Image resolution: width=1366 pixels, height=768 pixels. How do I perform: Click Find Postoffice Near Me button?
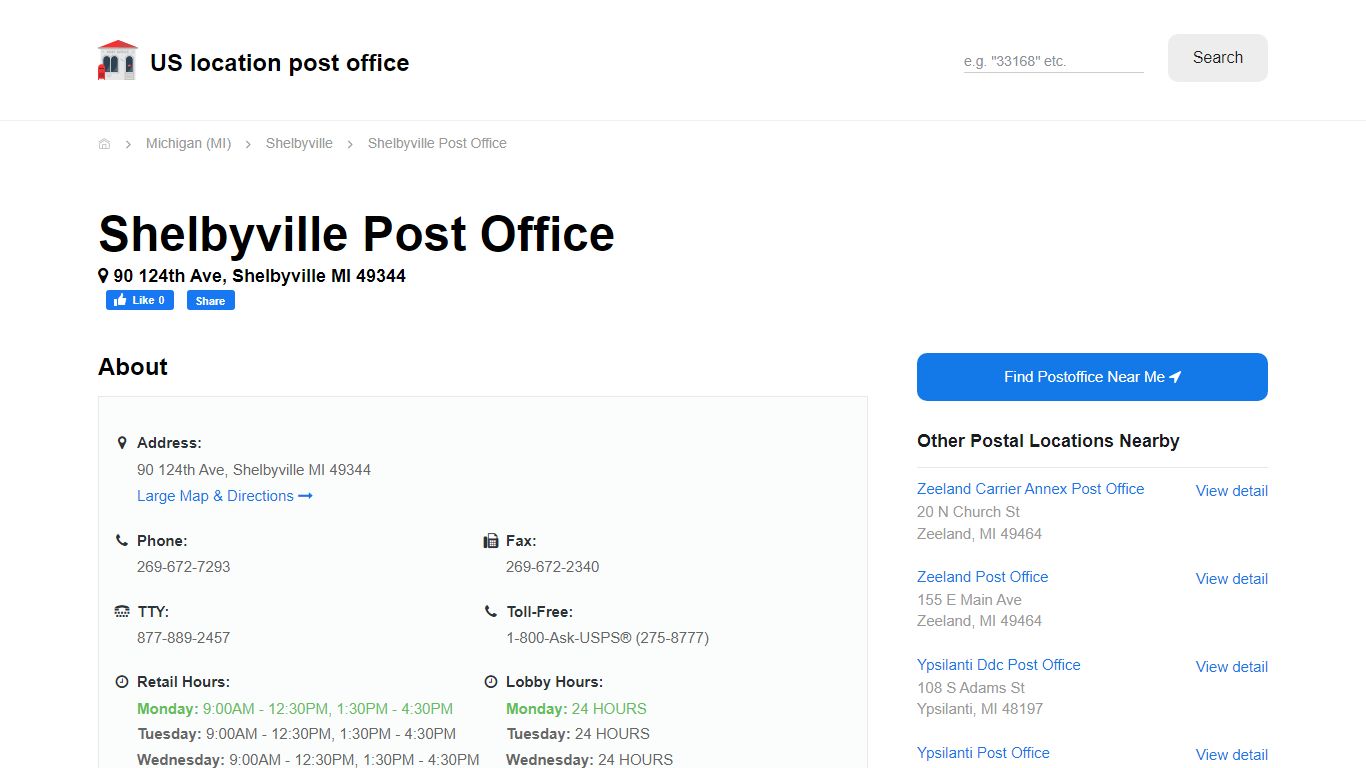pyautogui.click(x=1092, y=377)
